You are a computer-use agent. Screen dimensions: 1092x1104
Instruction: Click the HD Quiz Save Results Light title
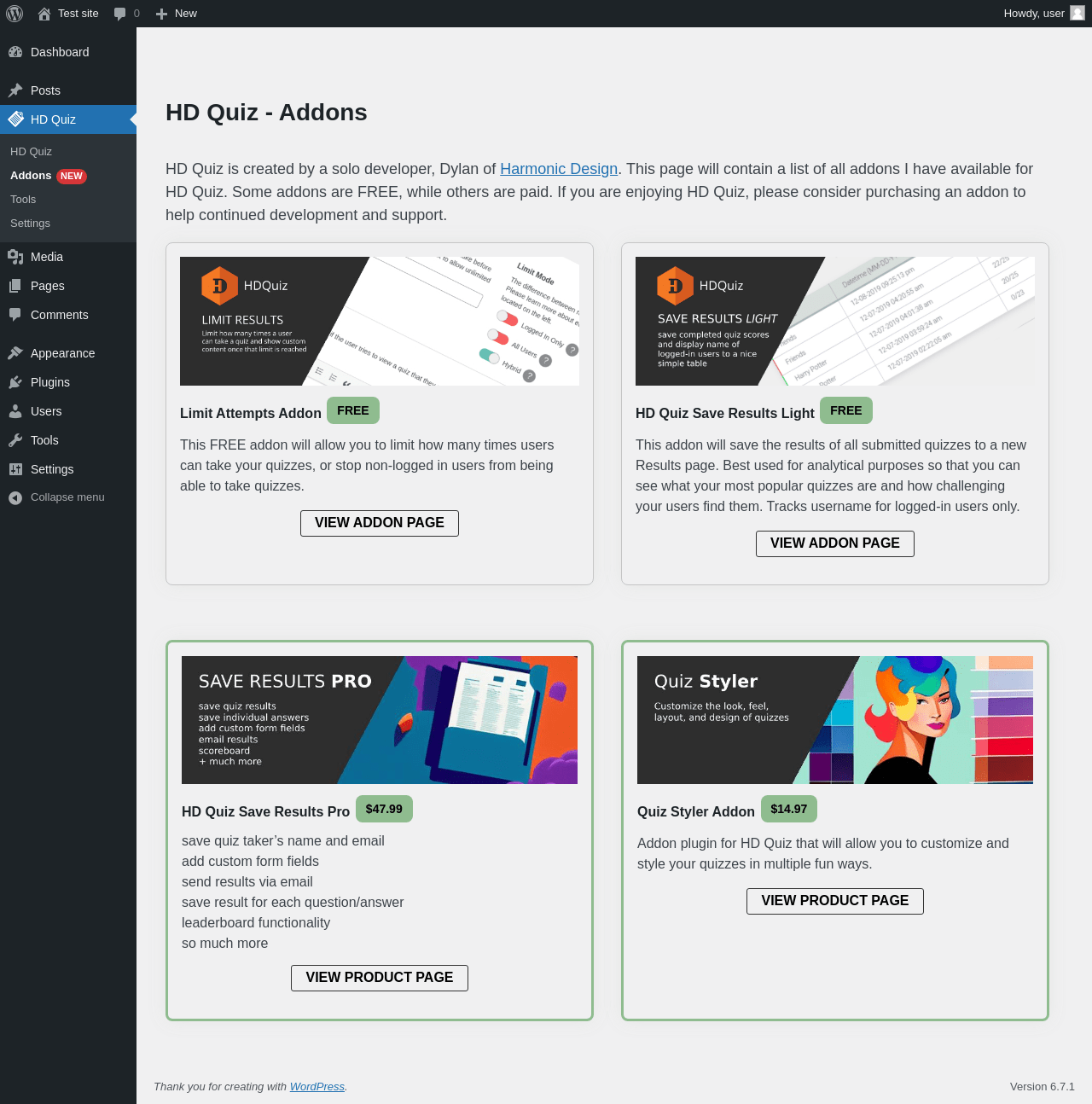pos(725,413)
